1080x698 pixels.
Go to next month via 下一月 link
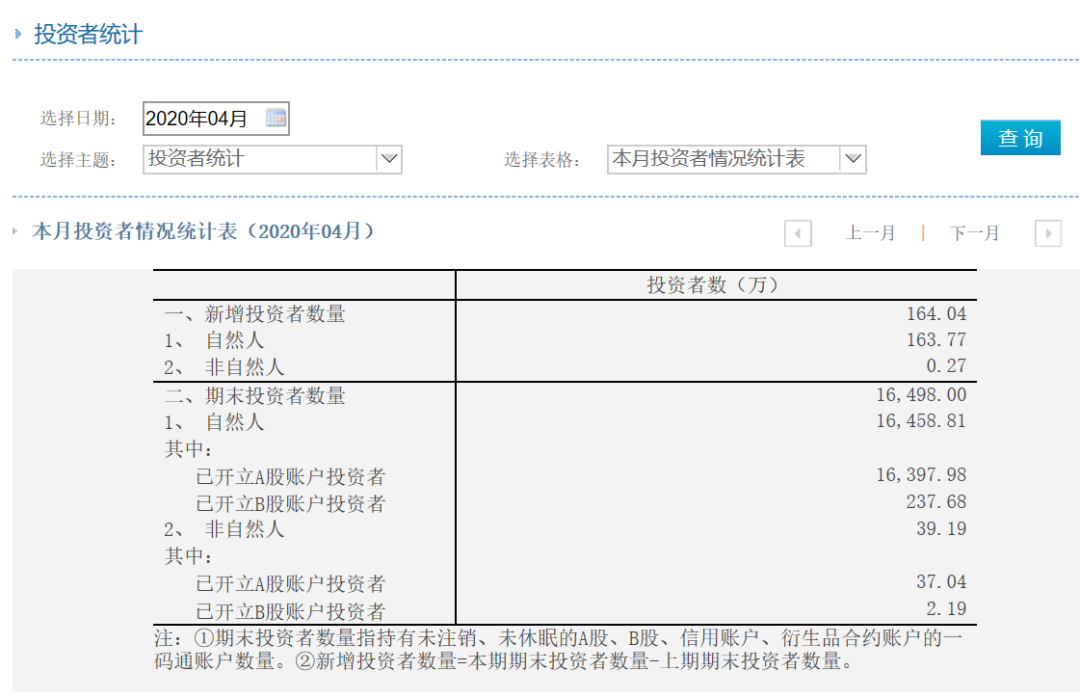[974, 233]
